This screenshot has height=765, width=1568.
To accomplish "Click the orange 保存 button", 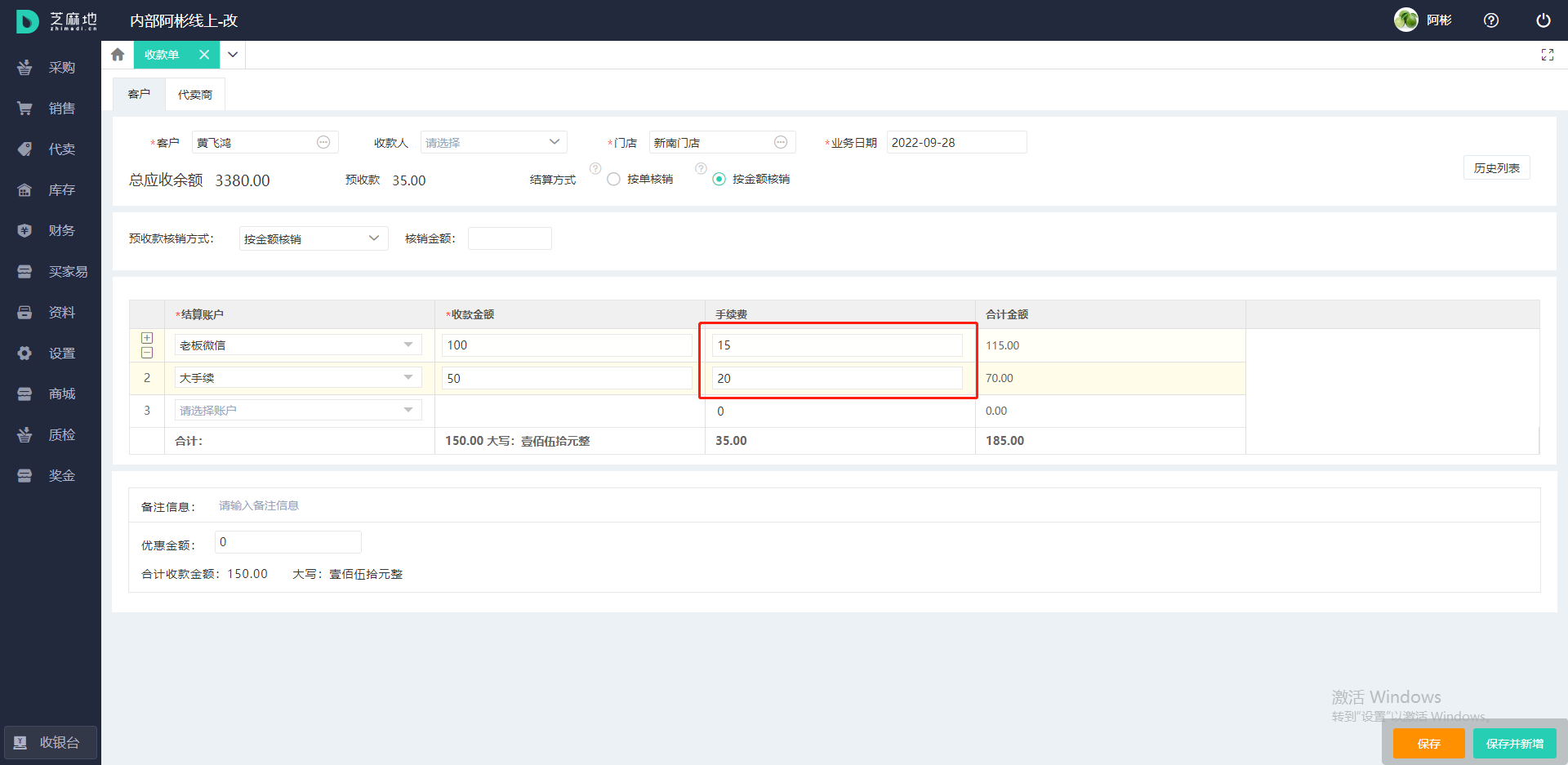I will (1428, 743).
